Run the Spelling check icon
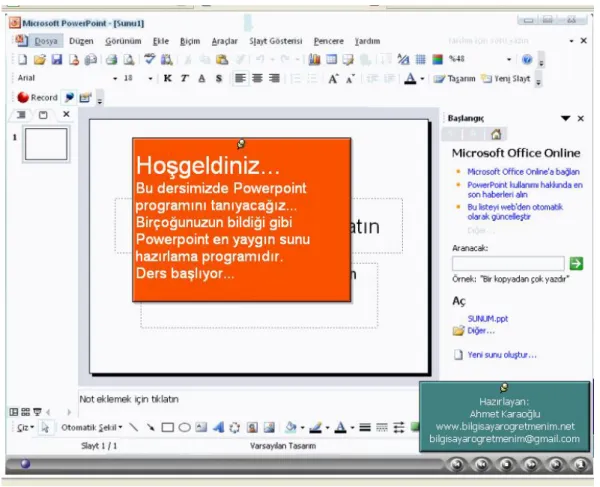This screenshot has height=487, width=600. point(150,59)
